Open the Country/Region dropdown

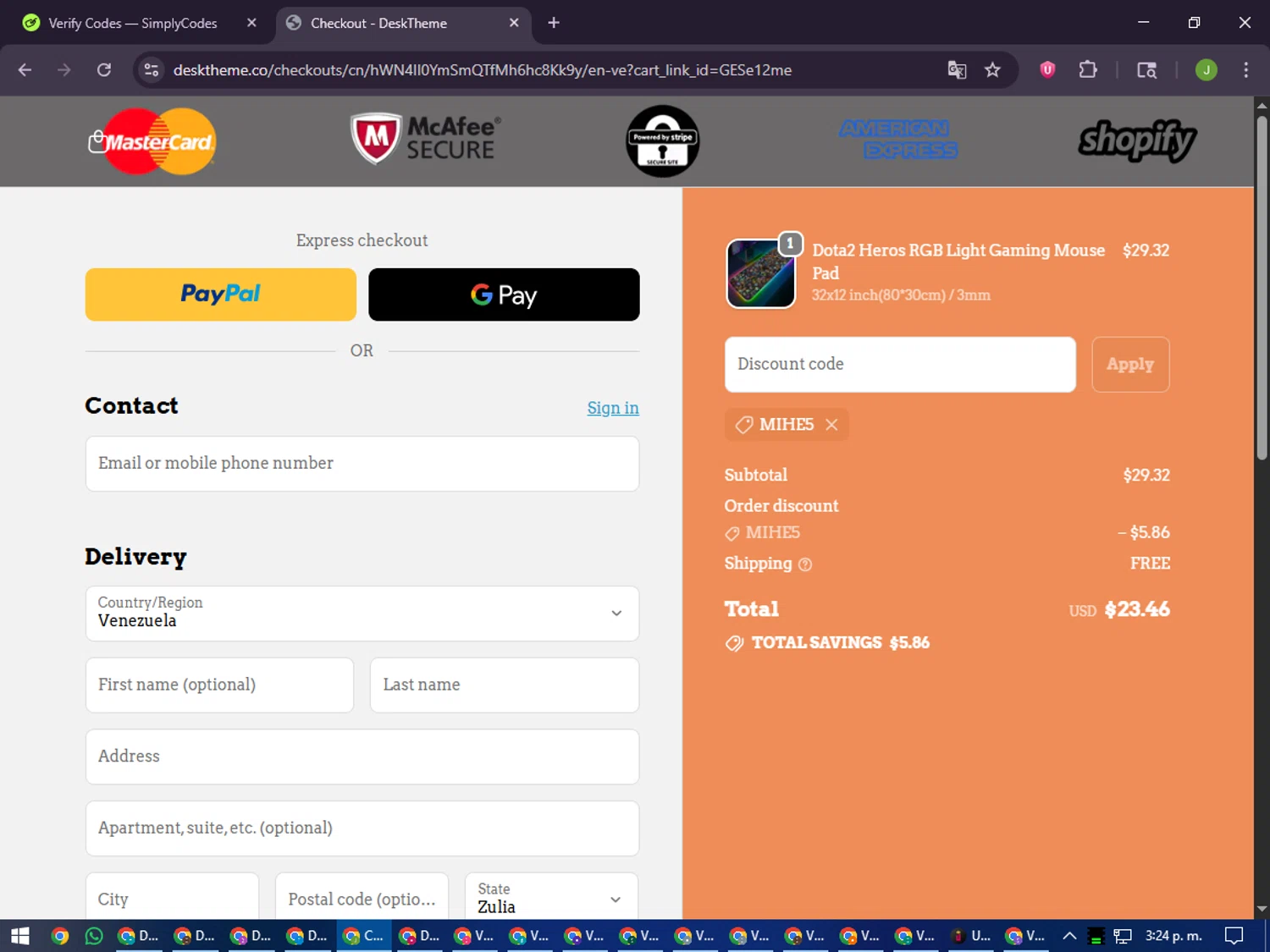(362, 613)
